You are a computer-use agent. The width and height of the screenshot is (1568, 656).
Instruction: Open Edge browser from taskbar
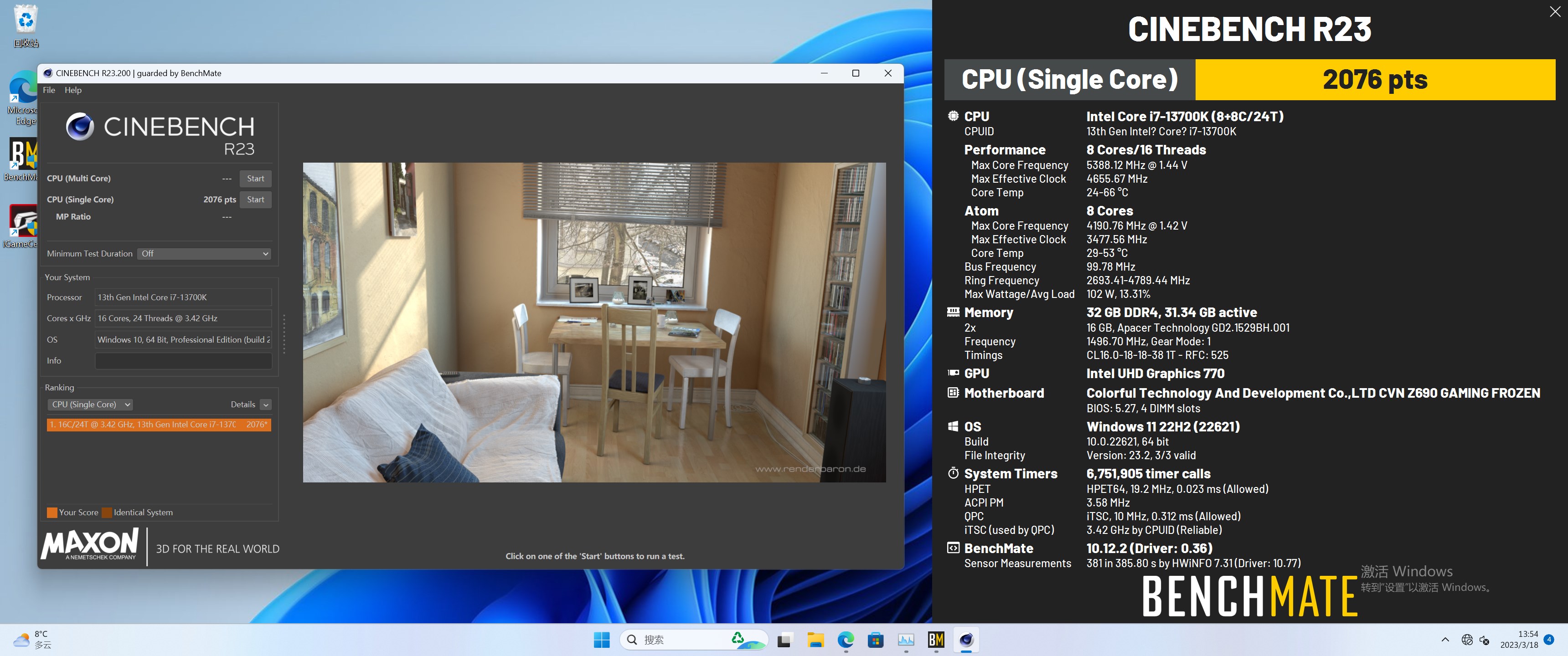coord(846,640)
